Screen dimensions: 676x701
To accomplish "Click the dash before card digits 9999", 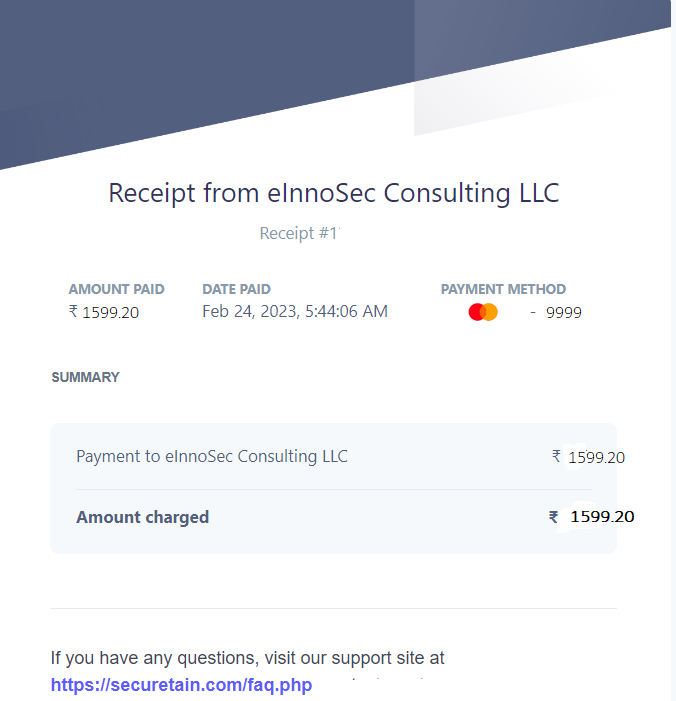I will [x=533, y=312].
